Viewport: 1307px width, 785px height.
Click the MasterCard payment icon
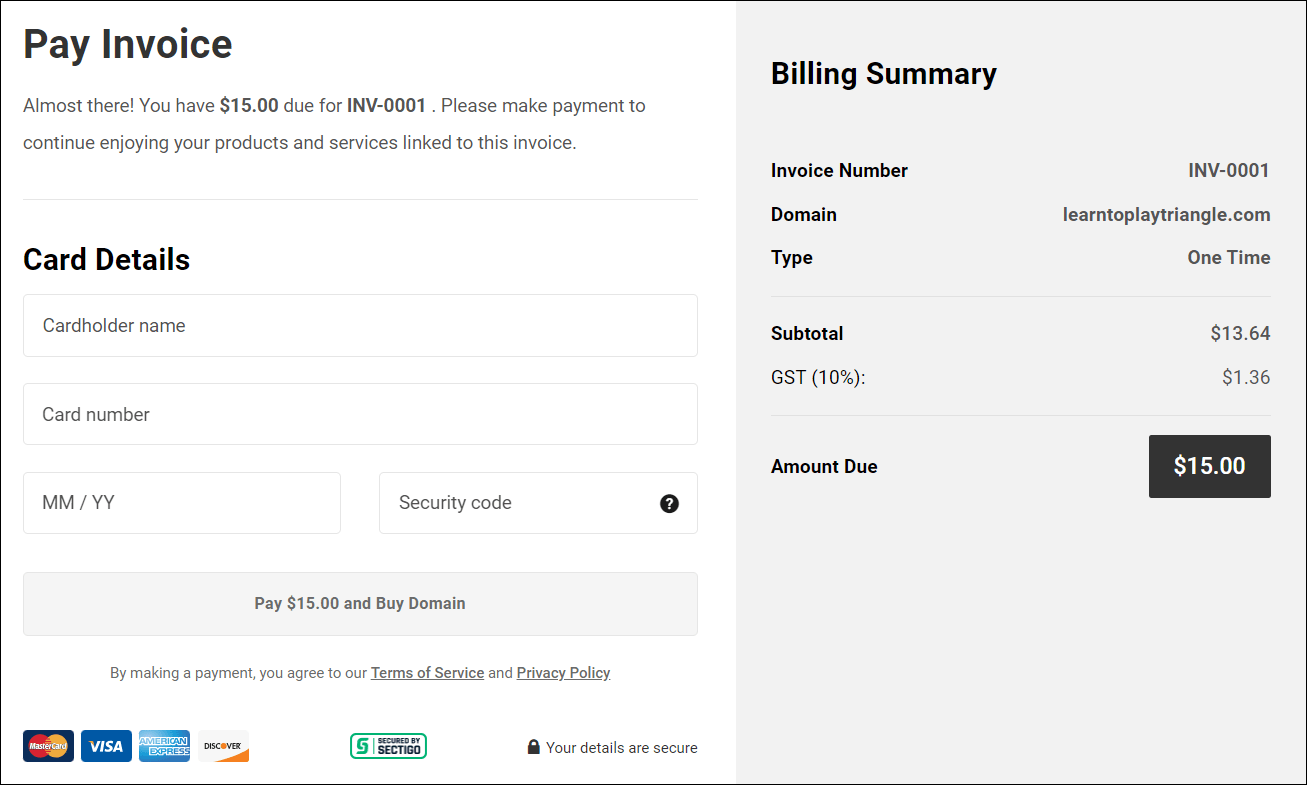48,746
